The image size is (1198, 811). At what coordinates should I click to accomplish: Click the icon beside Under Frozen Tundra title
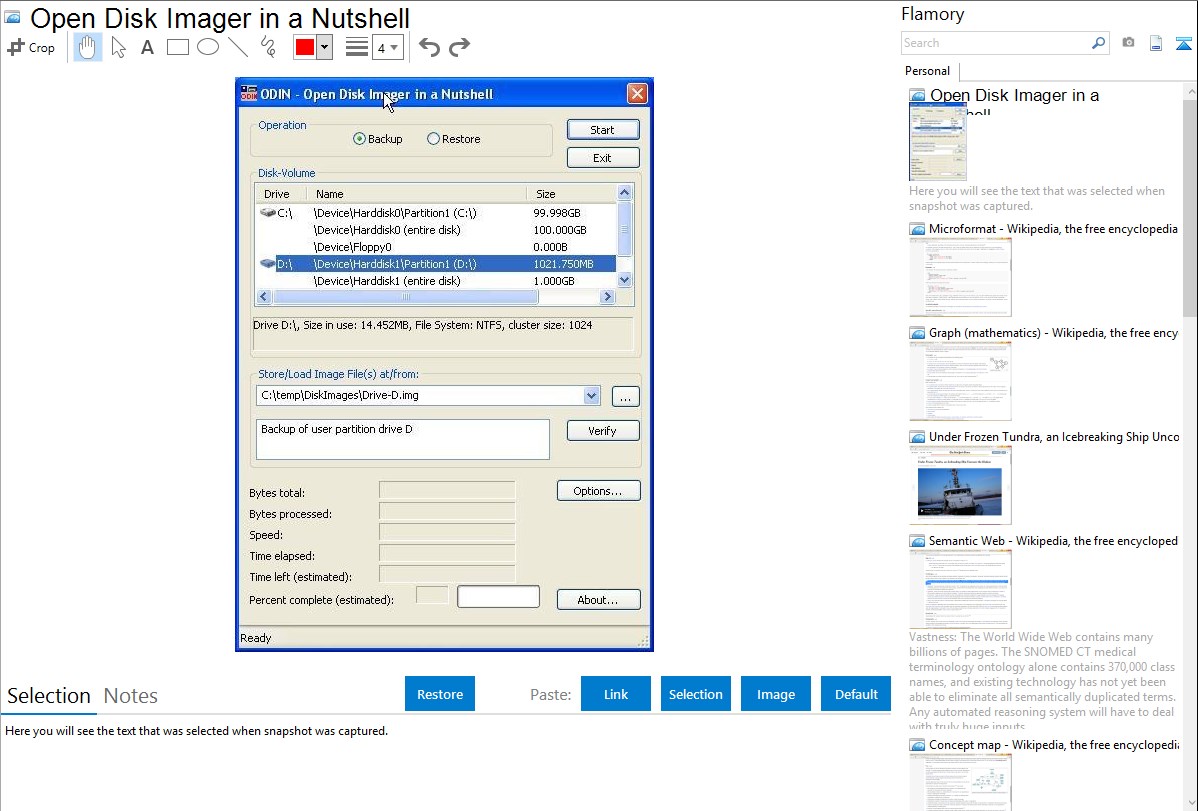point(917,436)
